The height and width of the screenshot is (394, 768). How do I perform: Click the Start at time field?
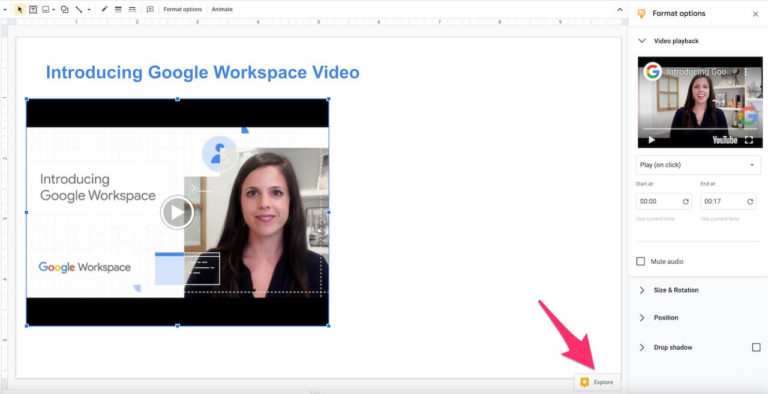tap(664, 201)
